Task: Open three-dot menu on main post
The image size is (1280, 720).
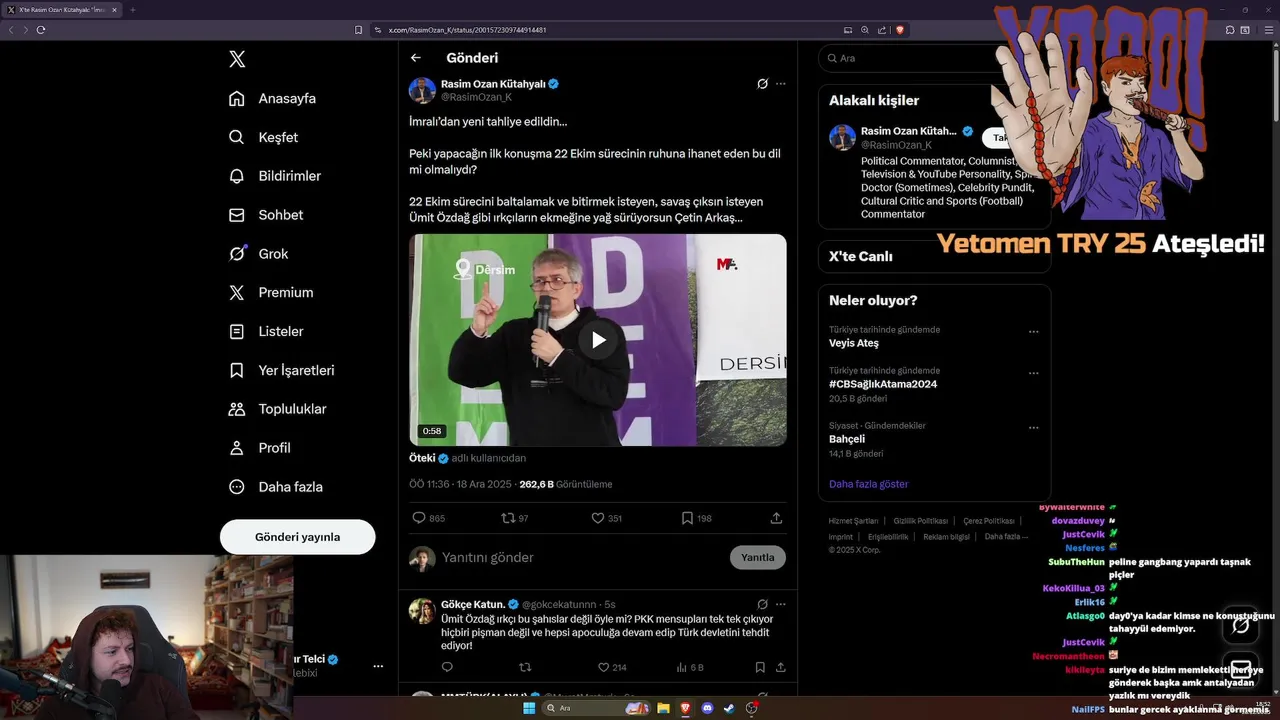Action: coord(781,84)
